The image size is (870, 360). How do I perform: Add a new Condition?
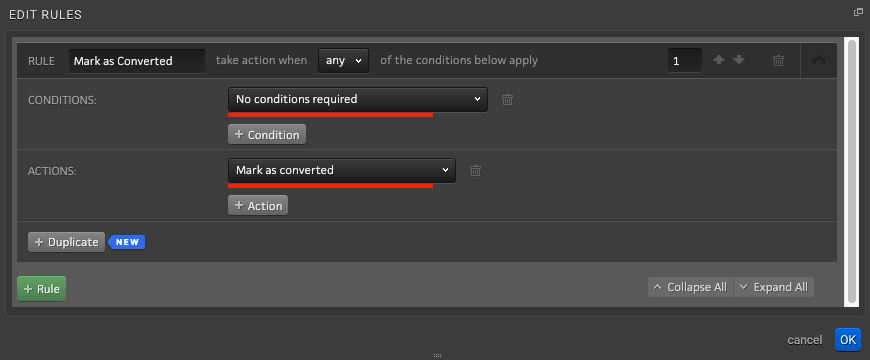pyautogui.click(x=267, y=134)
